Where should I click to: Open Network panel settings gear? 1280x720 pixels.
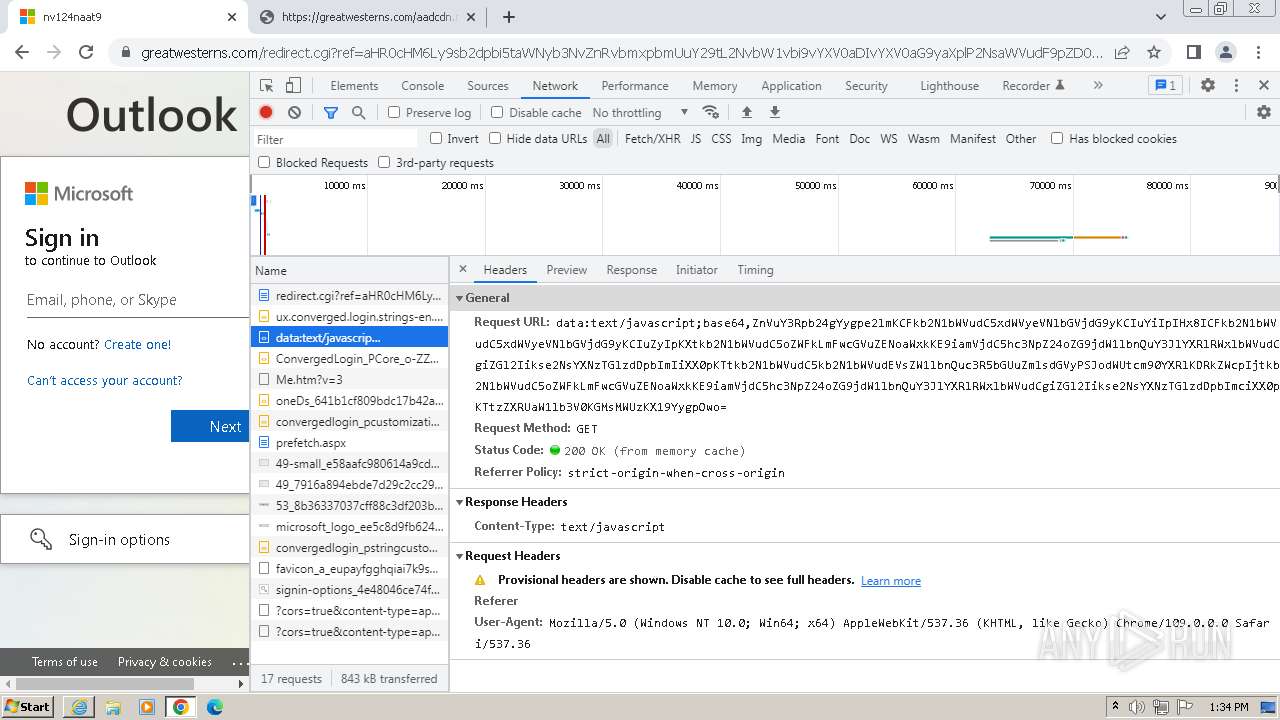point(1264,113)
